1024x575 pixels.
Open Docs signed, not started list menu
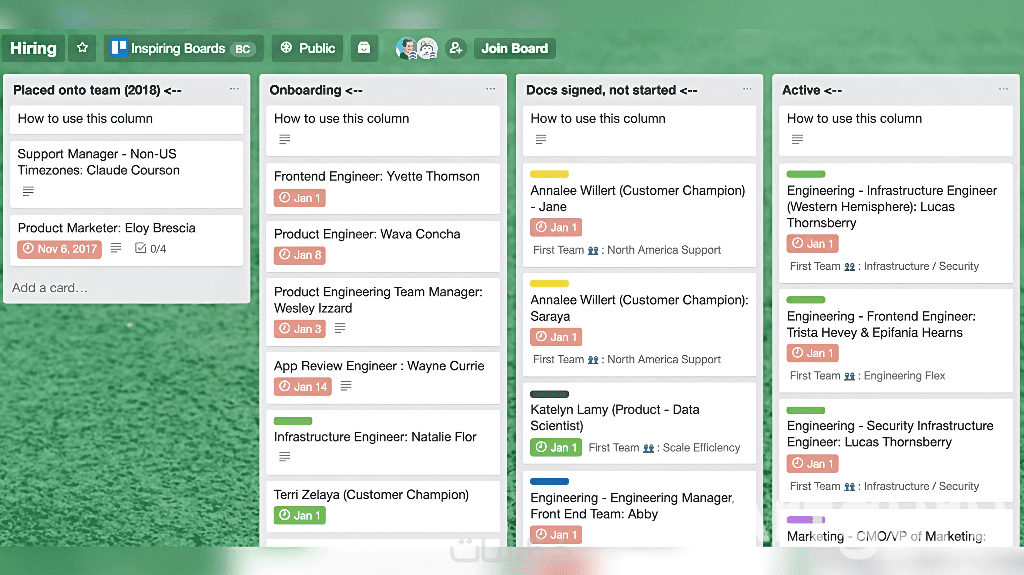pyautogui.click(x=747, y=89)
